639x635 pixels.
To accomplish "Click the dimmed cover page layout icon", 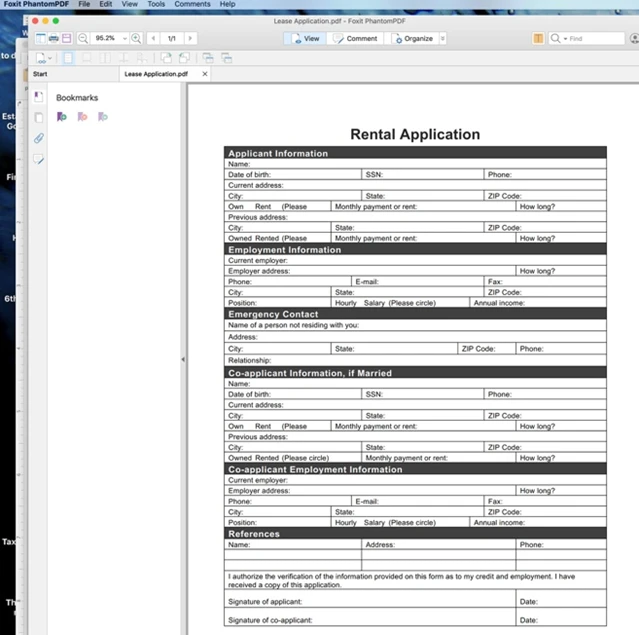I will pos(141,58).
